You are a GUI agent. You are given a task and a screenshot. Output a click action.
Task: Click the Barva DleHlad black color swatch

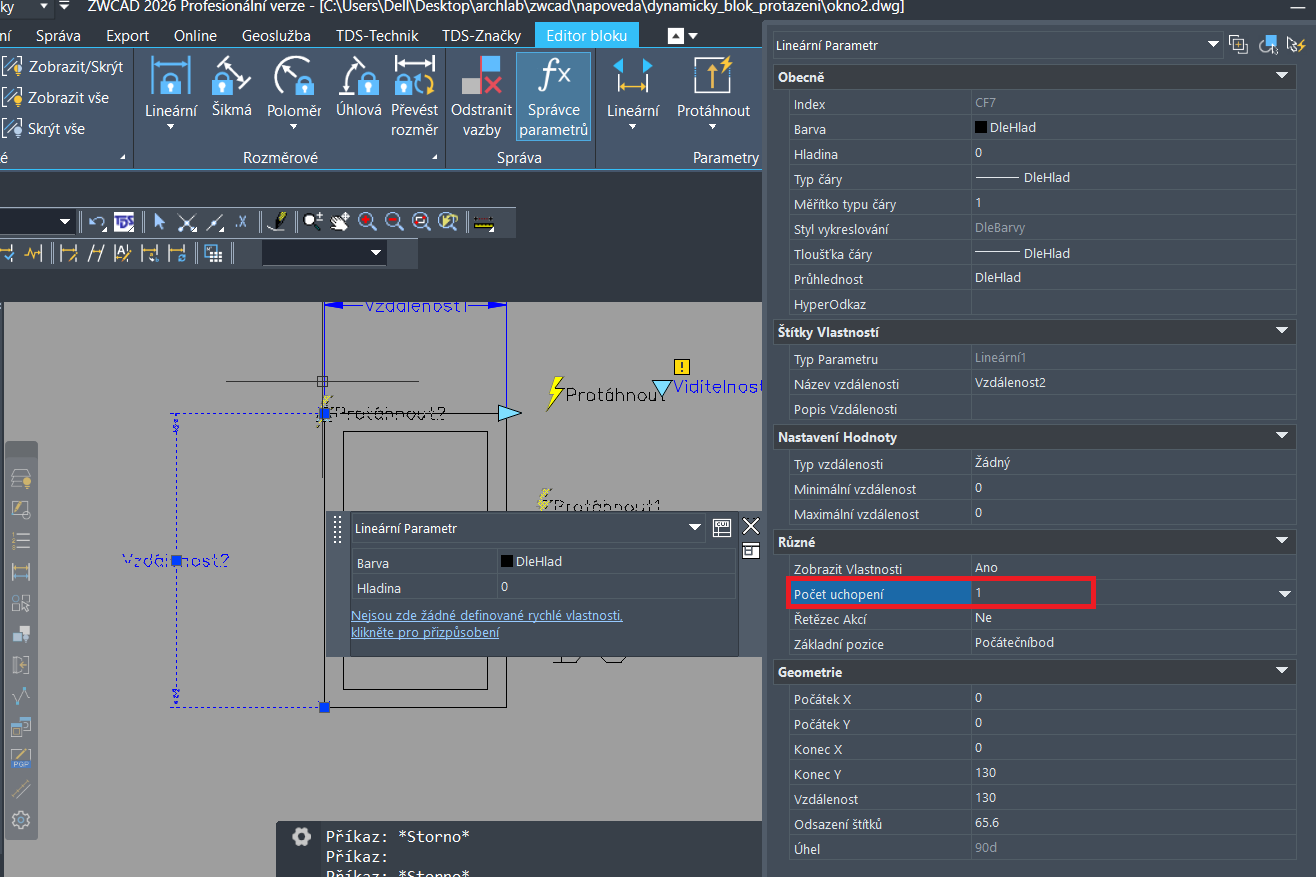point(981,128)
